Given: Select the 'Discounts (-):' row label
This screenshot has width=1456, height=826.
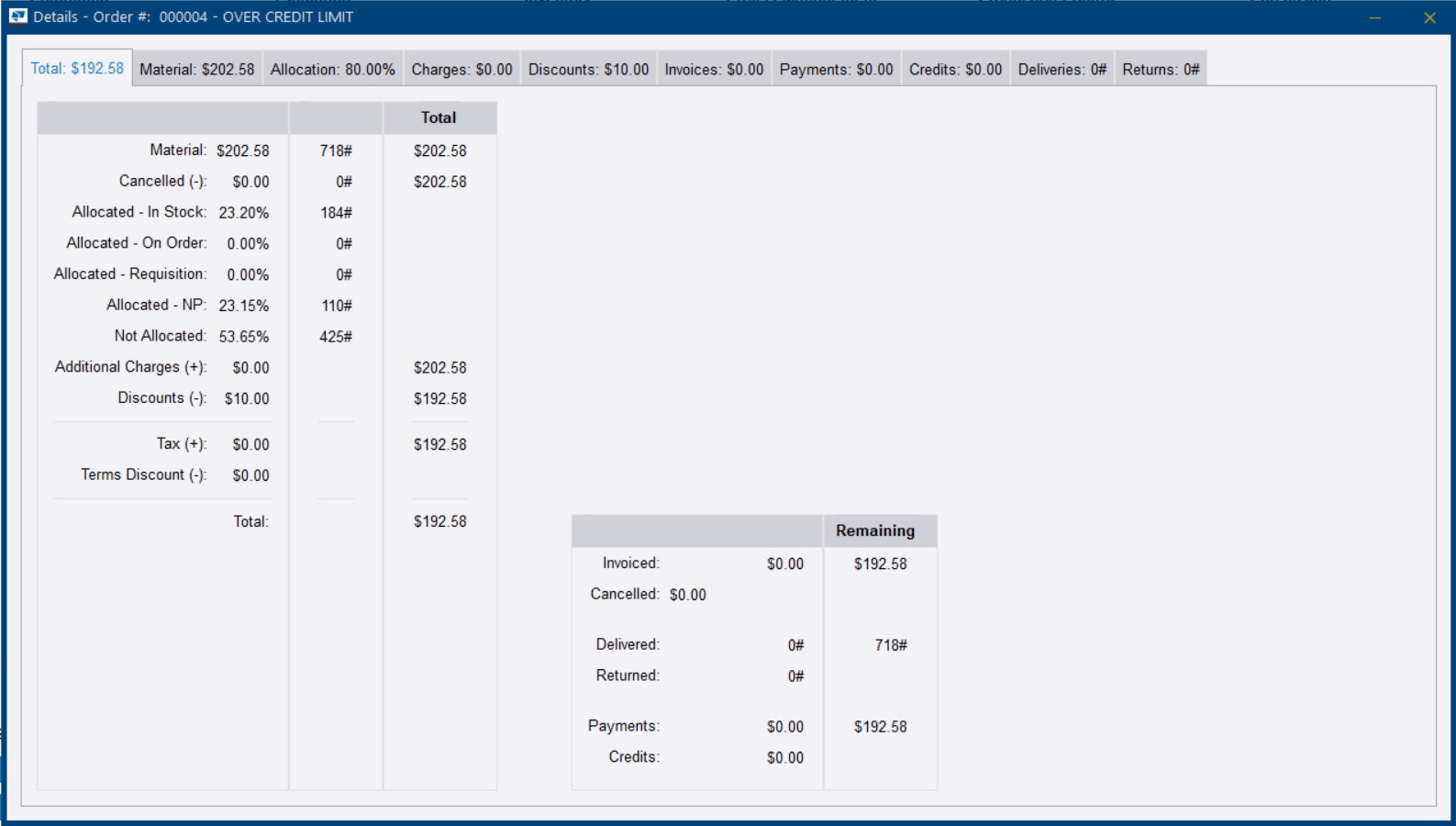Looking at the screenshot, I should coord(162,398).
